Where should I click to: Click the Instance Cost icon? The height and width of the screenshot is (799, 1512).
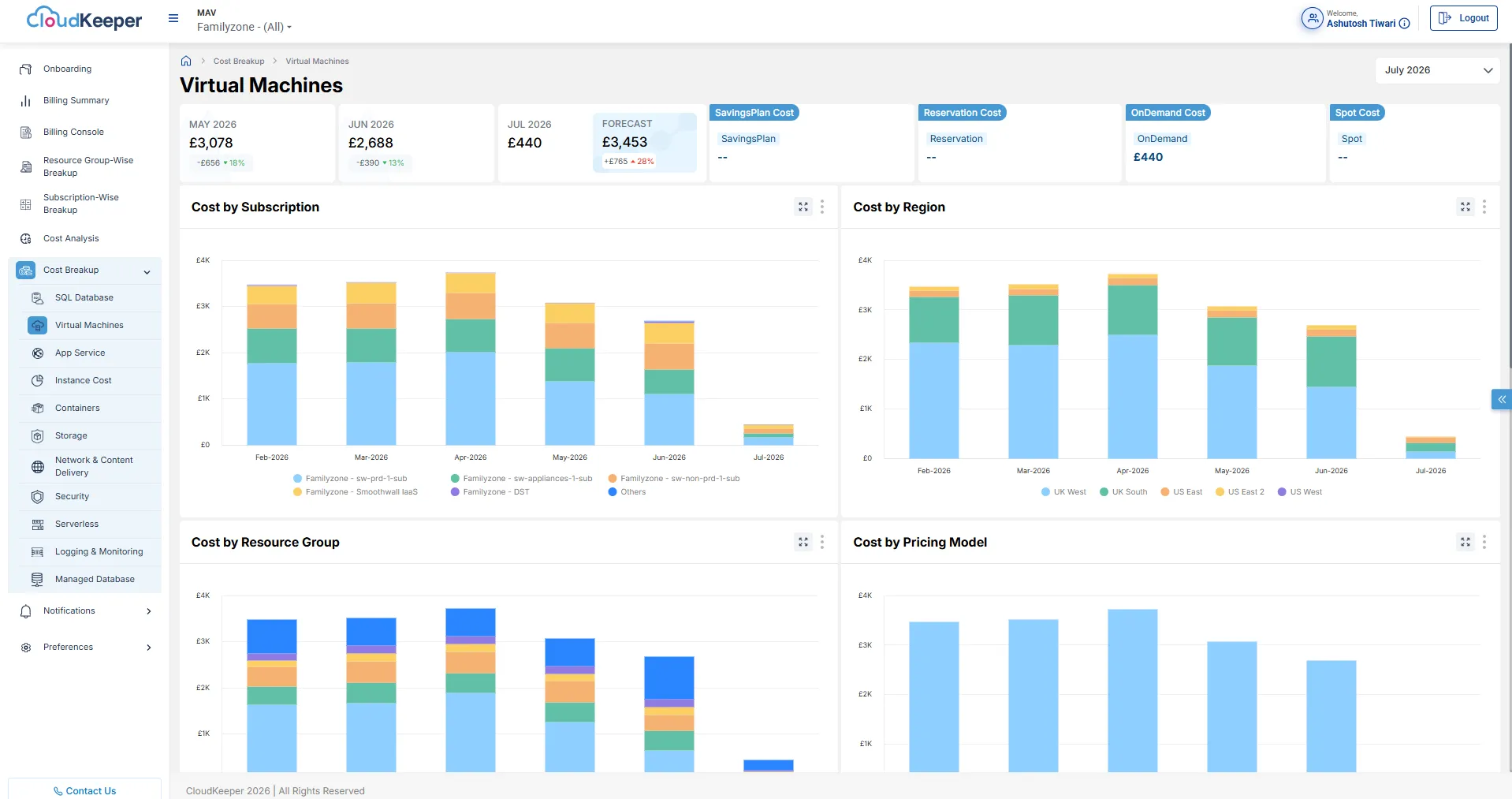click(37, 380)
